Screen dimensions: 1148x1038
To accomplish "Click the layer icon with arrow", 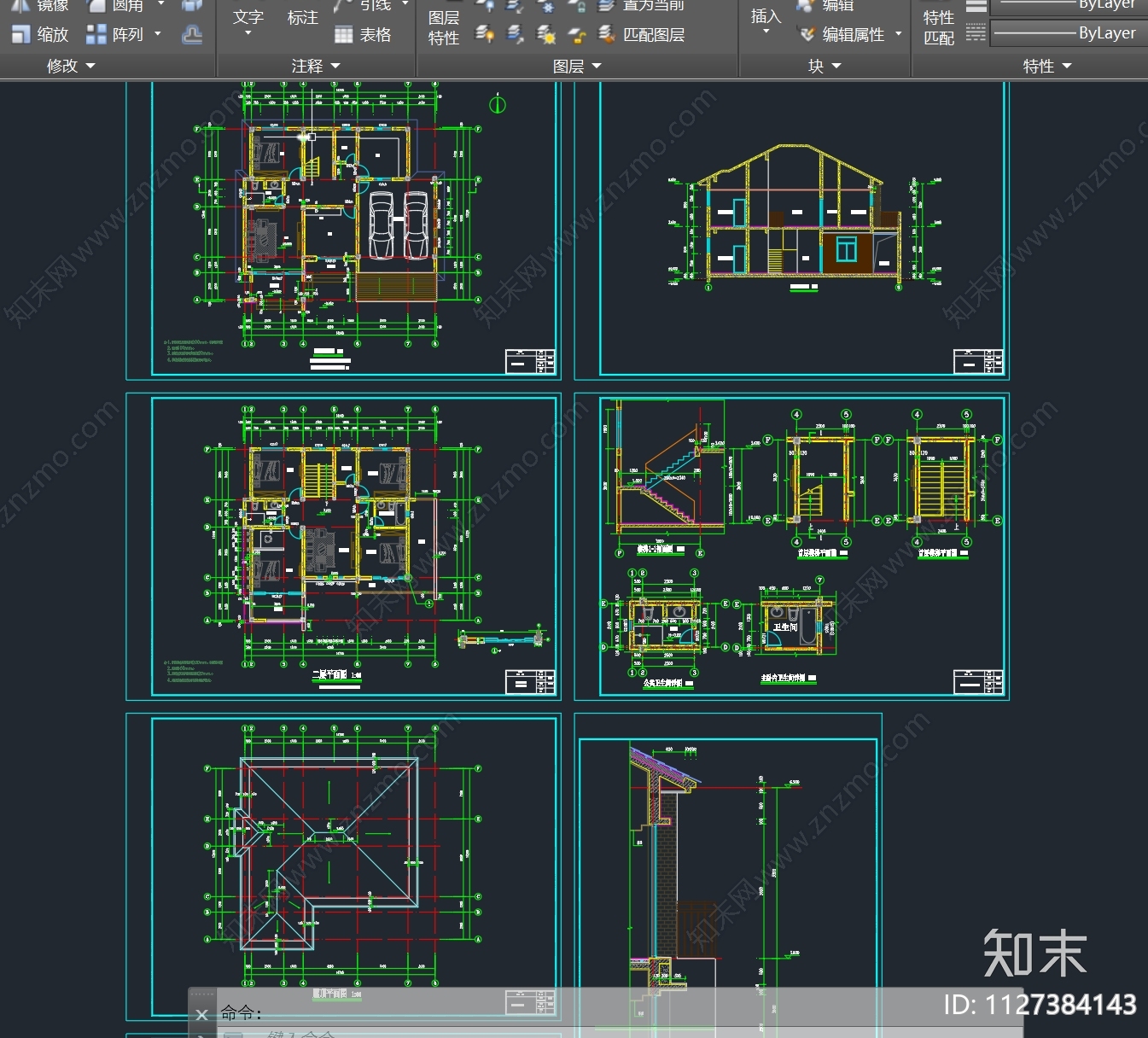I will click(515, 34).
